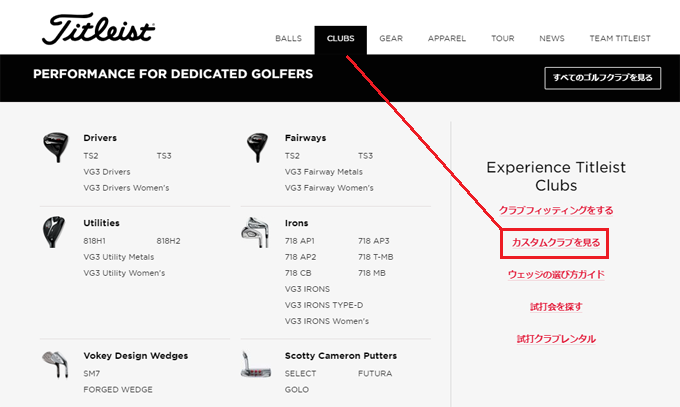This screenshot has width=680, height=407.
Task: Open the GEAR menu
Action: point(391,39)
